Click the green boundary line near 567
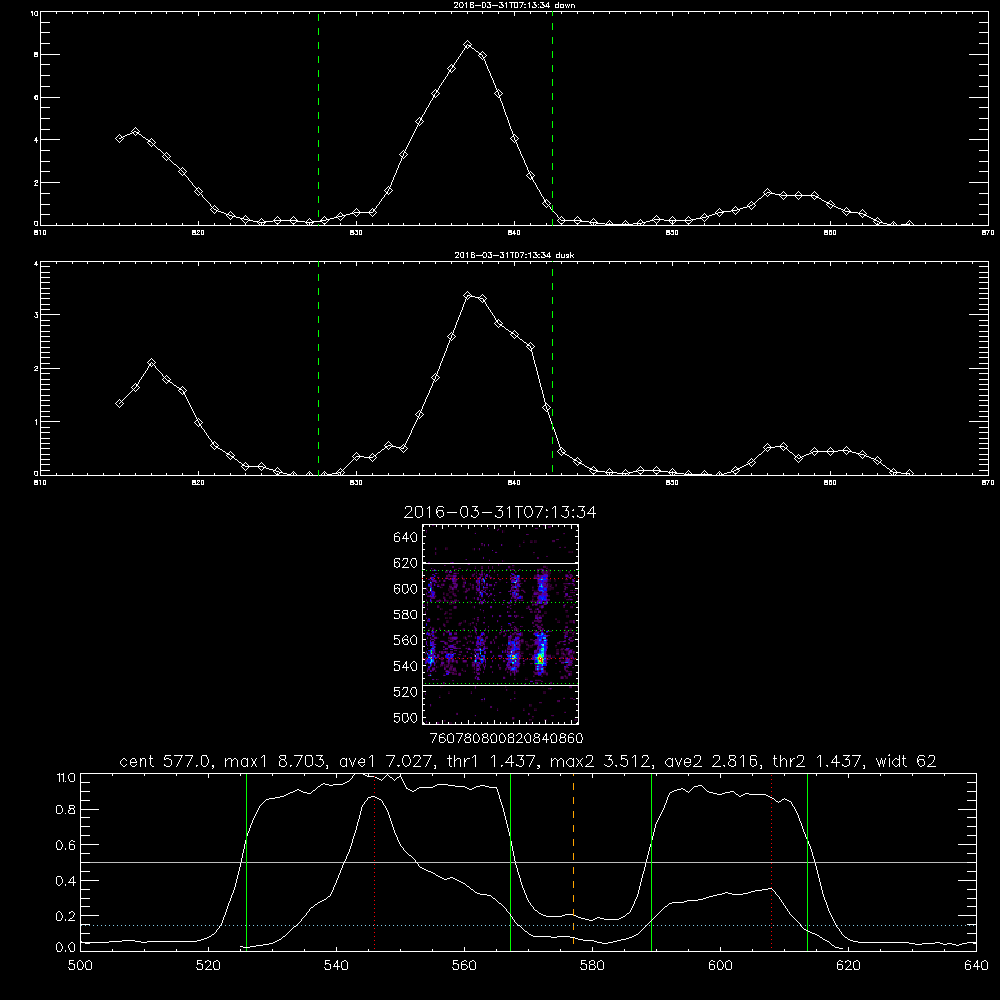 (x=510, y=861)
